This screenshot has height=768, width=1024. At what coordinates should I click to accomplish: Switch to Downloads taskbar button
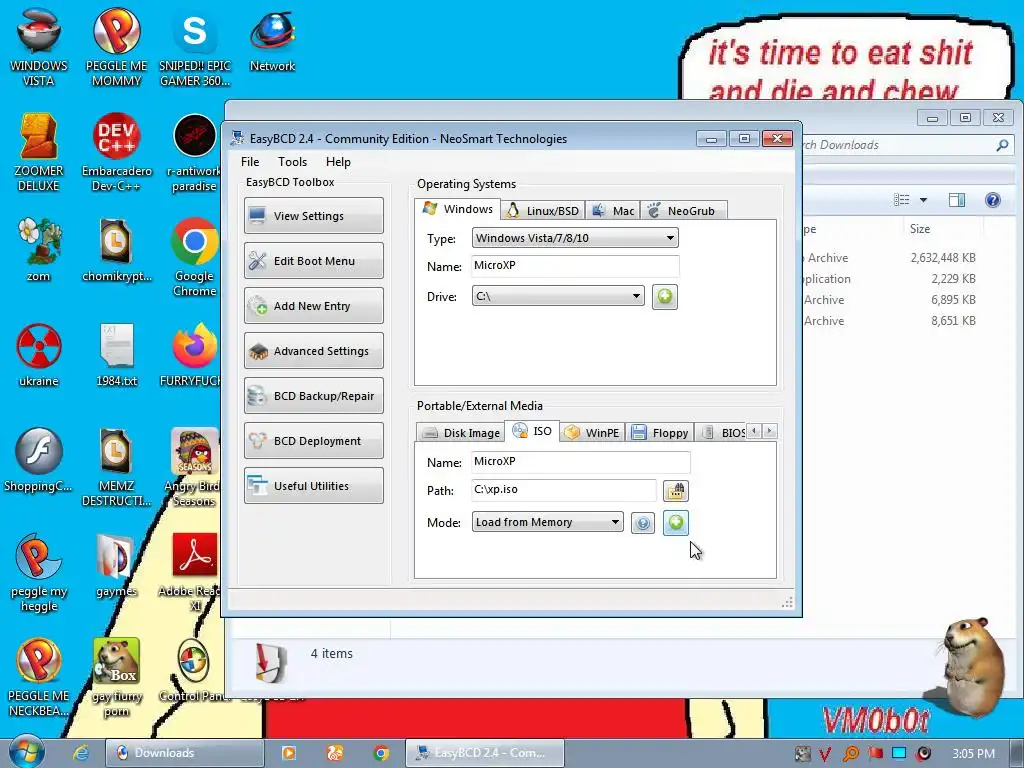pos(184,753)
